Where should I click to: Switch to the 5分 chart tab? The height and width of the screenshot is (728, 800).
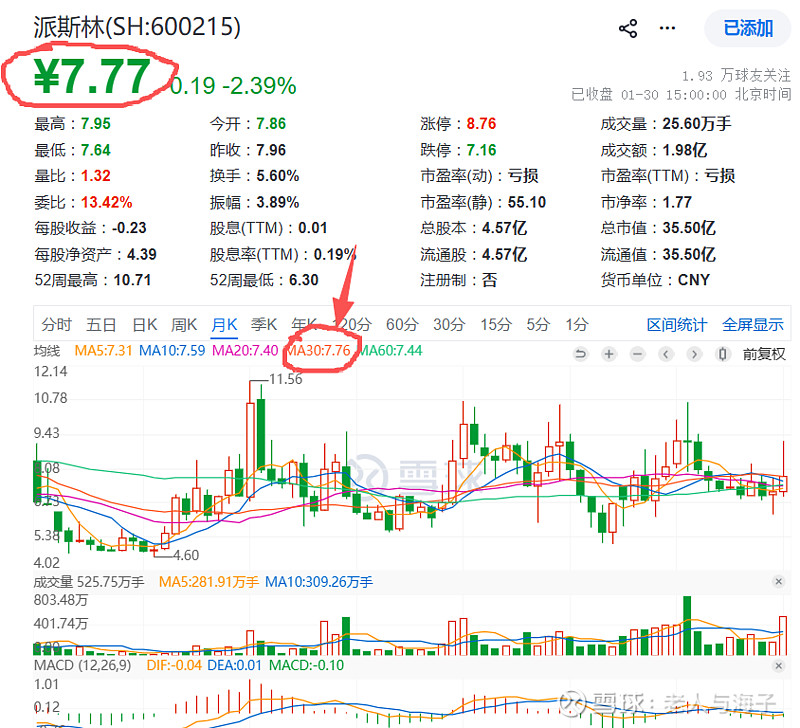tap(538, 324)
